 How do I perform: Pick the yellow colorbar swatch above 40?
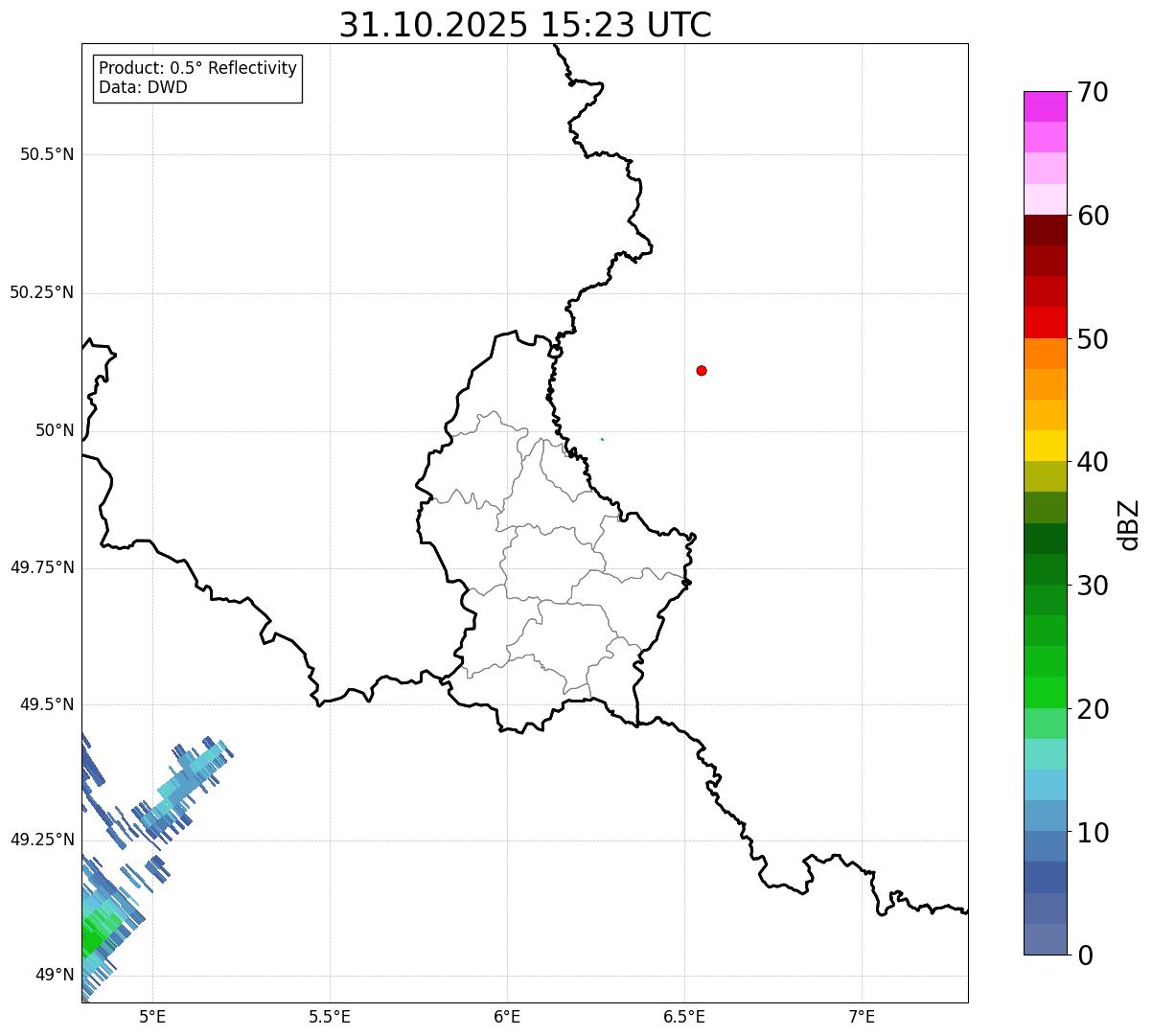click(x=1045, y=446)
